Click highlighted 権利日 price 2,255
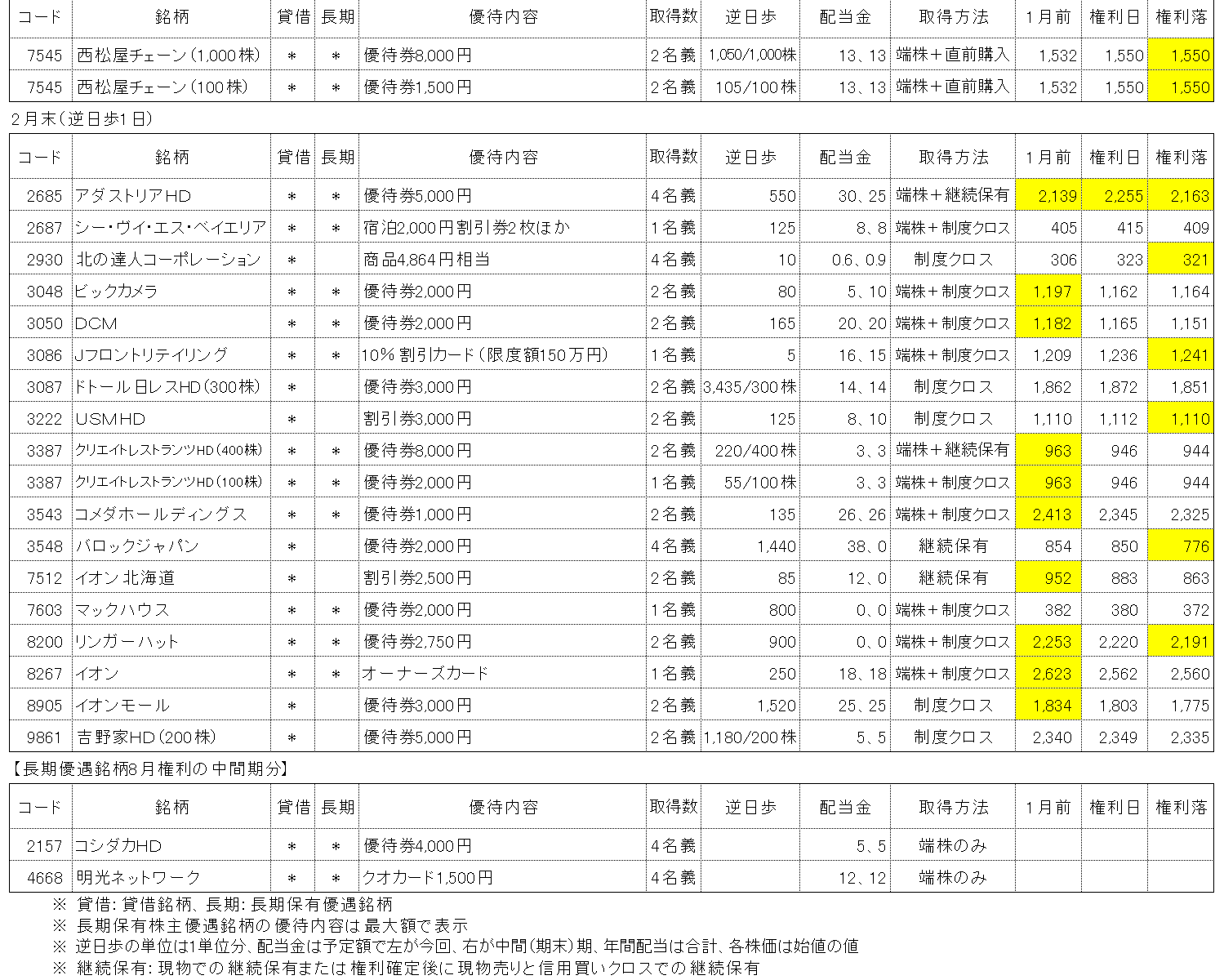This screenshot has height=980, width=1224. pyautogui.click(x=1115, y=196)
